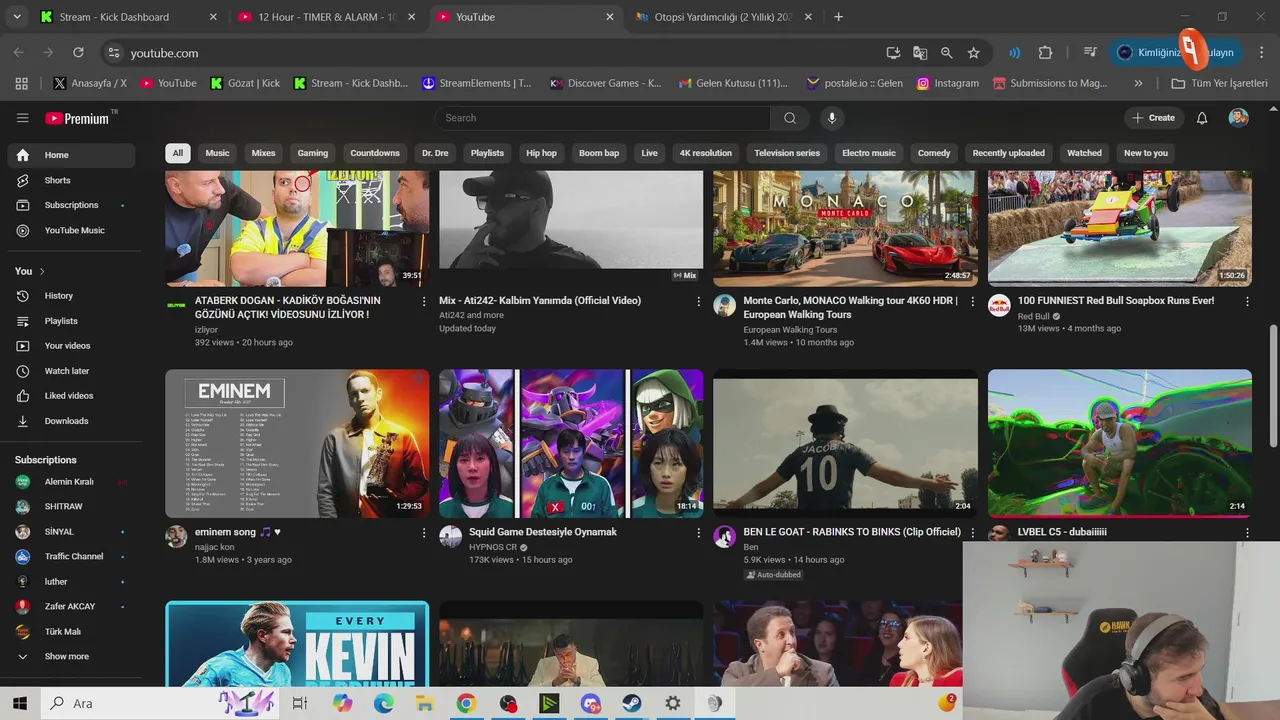This screenshot has height=720, width=1280.
Task: Select the Live filter chip
Action: pyautogui.click(x=650, y=153)
